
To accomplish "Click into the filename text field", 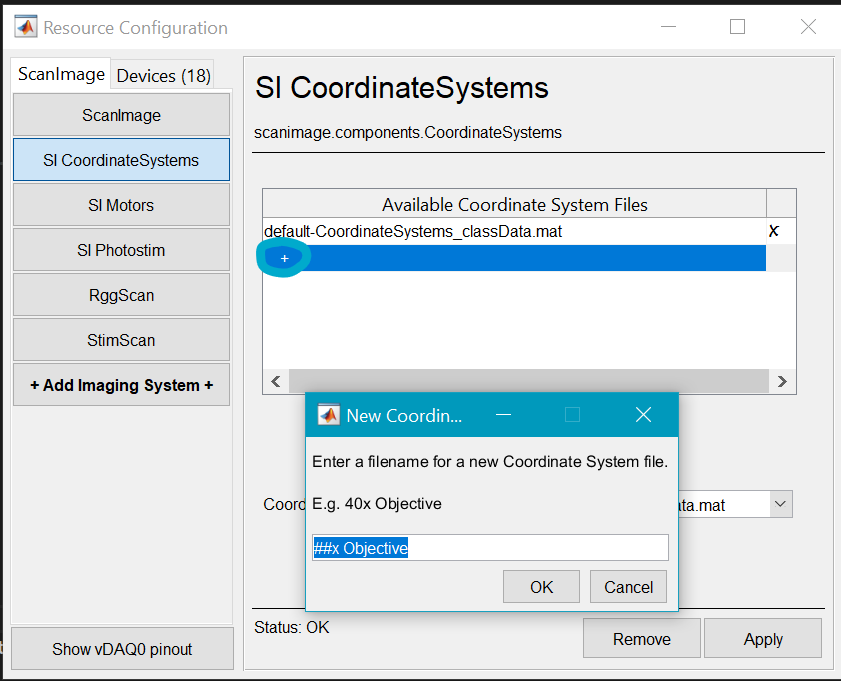I will tap(490, 548).
